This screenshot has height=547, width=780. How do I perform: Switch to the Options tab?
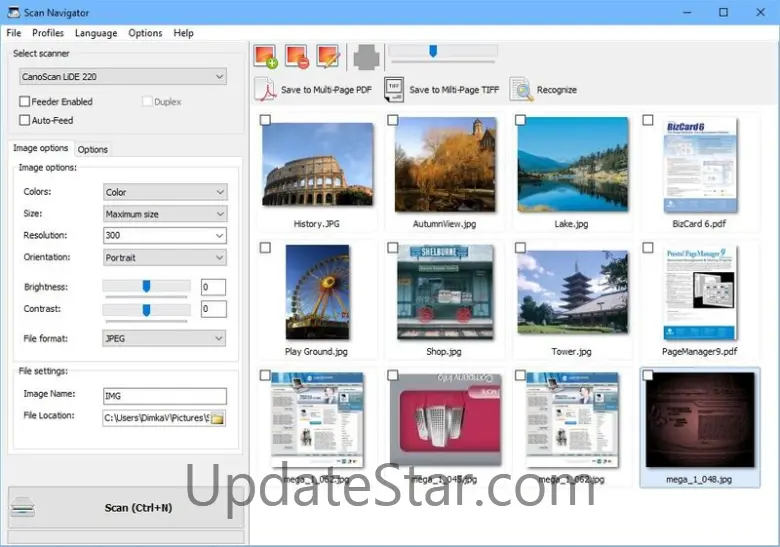93,149
